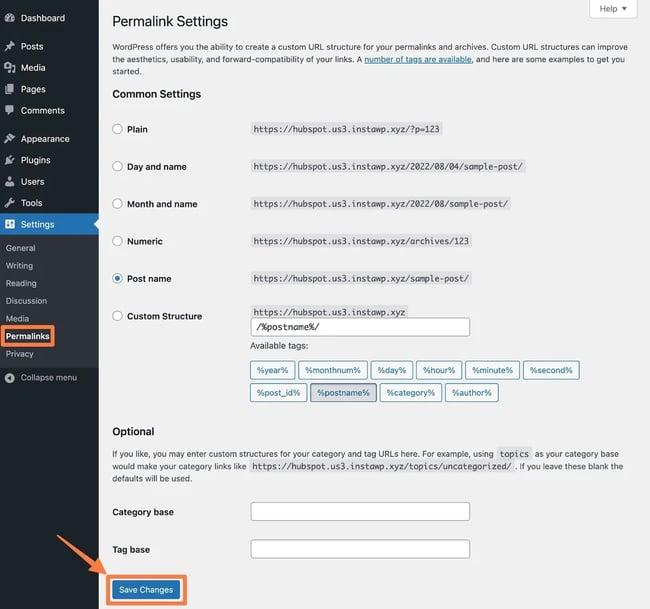Go to Reading settings submenu
The image size is (650, 609).
point(21,283)
